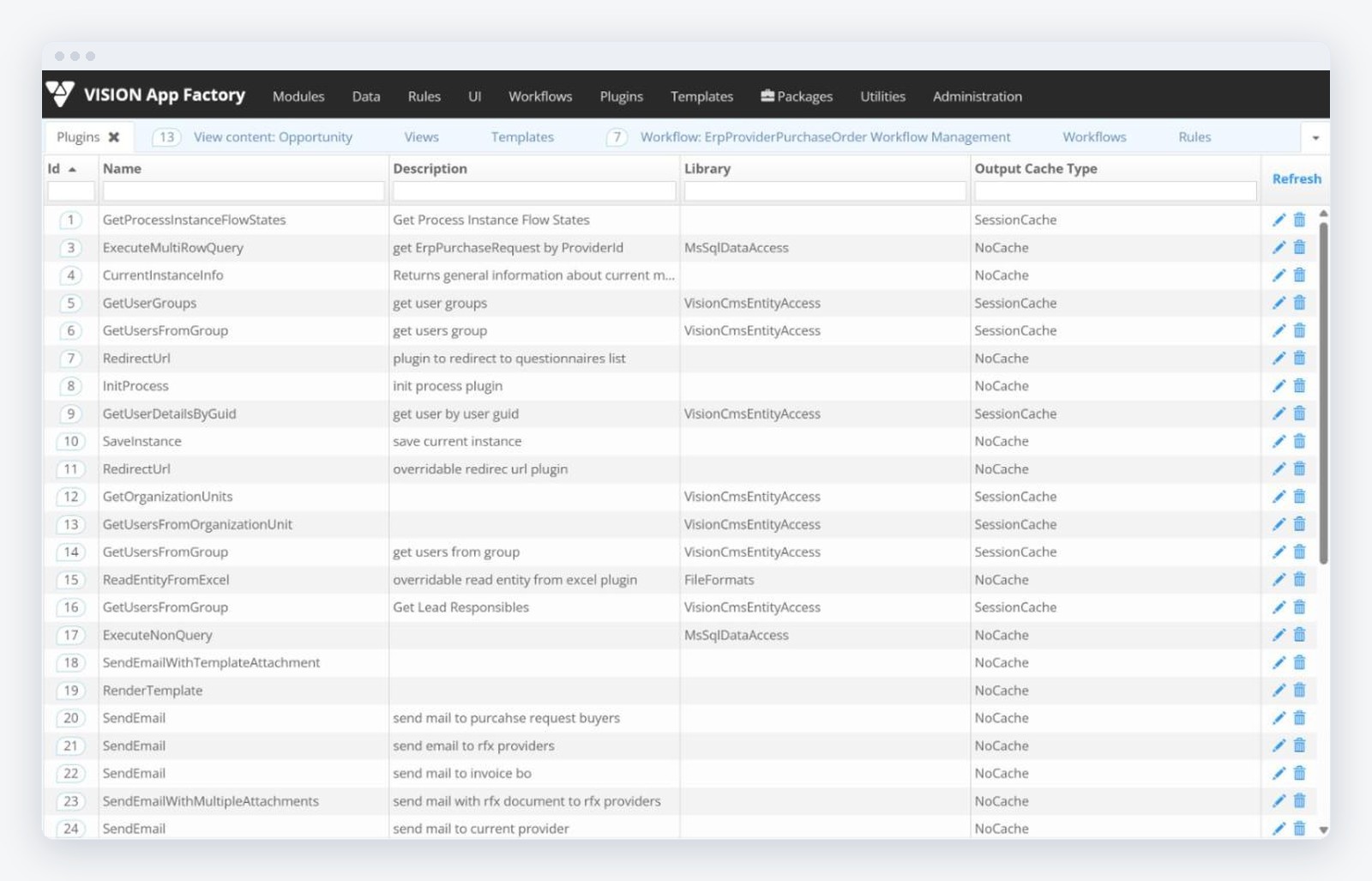Click the Output Cache Type column header
This screenshot has height=881, width=1372.
[x=1036, y=168]
